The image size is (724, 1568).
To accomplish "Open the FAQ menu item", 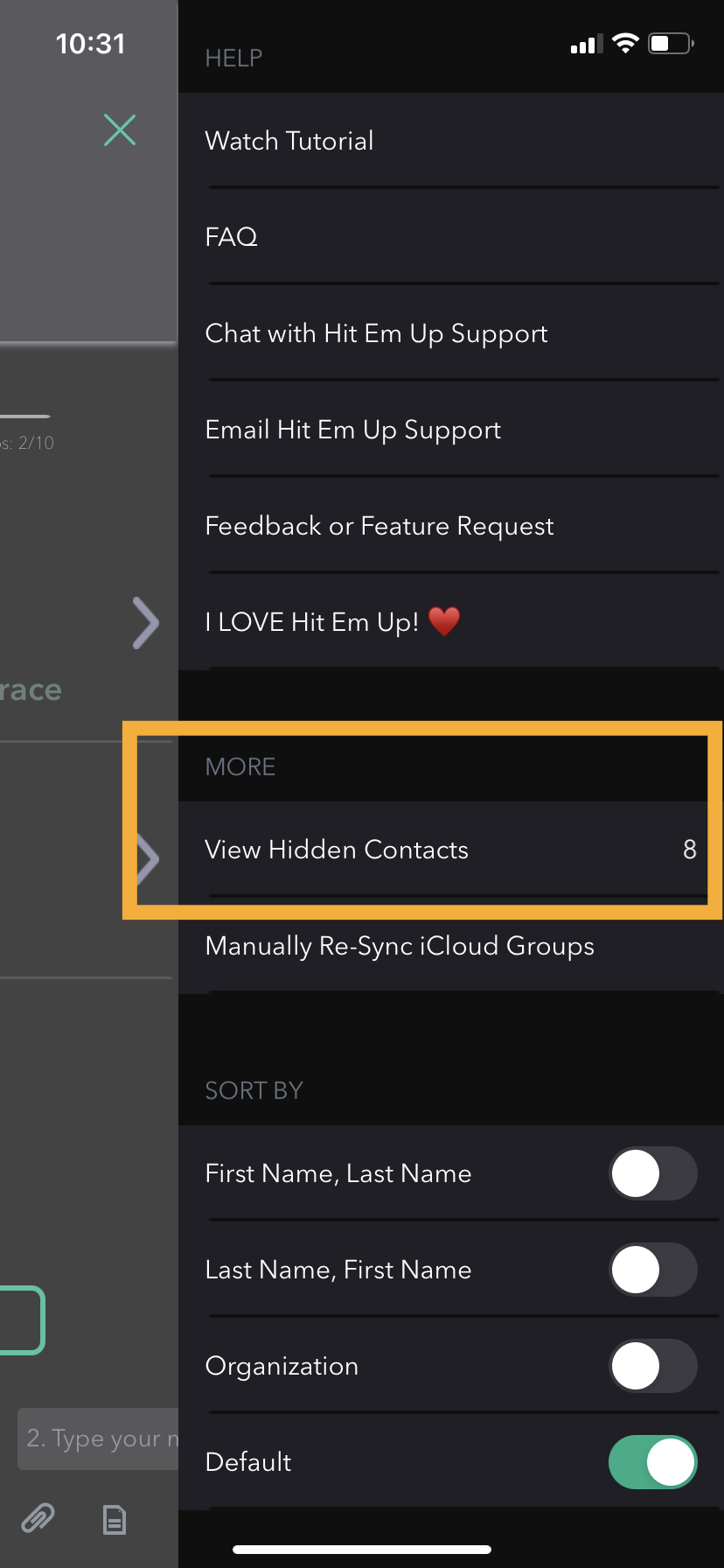I will [x=232, y=237].
